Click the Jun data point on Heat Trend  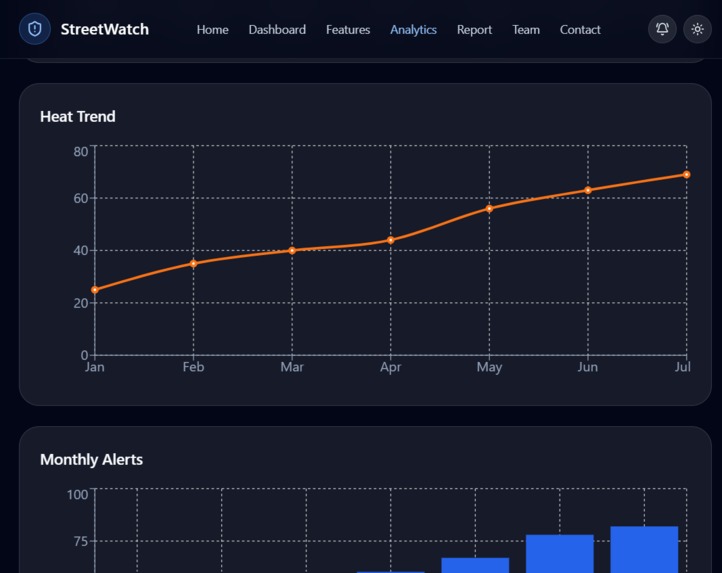point(588,190)
